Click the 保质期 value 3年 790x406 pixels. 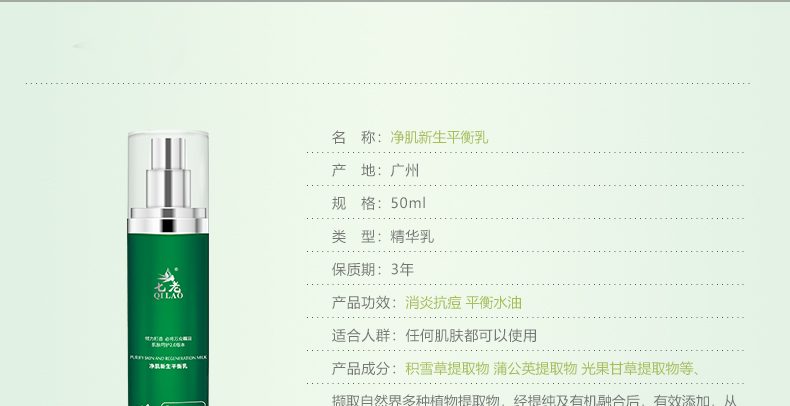coord(402,269)
